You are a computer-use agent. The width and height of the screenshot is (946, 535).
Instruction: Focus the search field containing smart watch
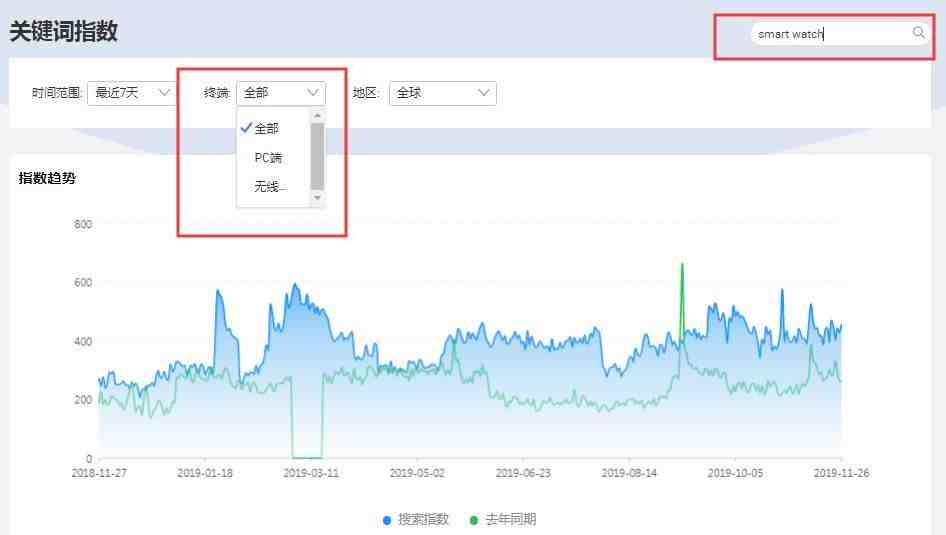coord(830,34)
